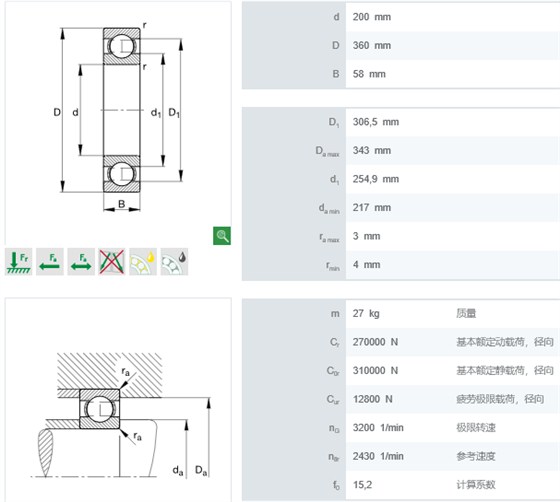Click the crossed-out misalignment icon
This screenshot has height=502, width=560.
click(x=112, y=262)
